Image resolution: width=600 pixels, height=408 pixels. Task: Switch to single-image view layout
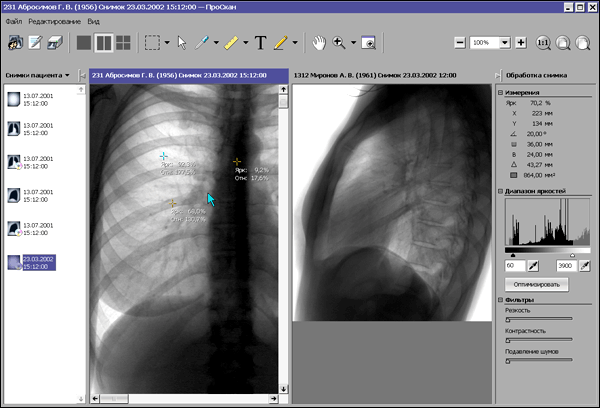pyautogui.click(x=85, y=43)
